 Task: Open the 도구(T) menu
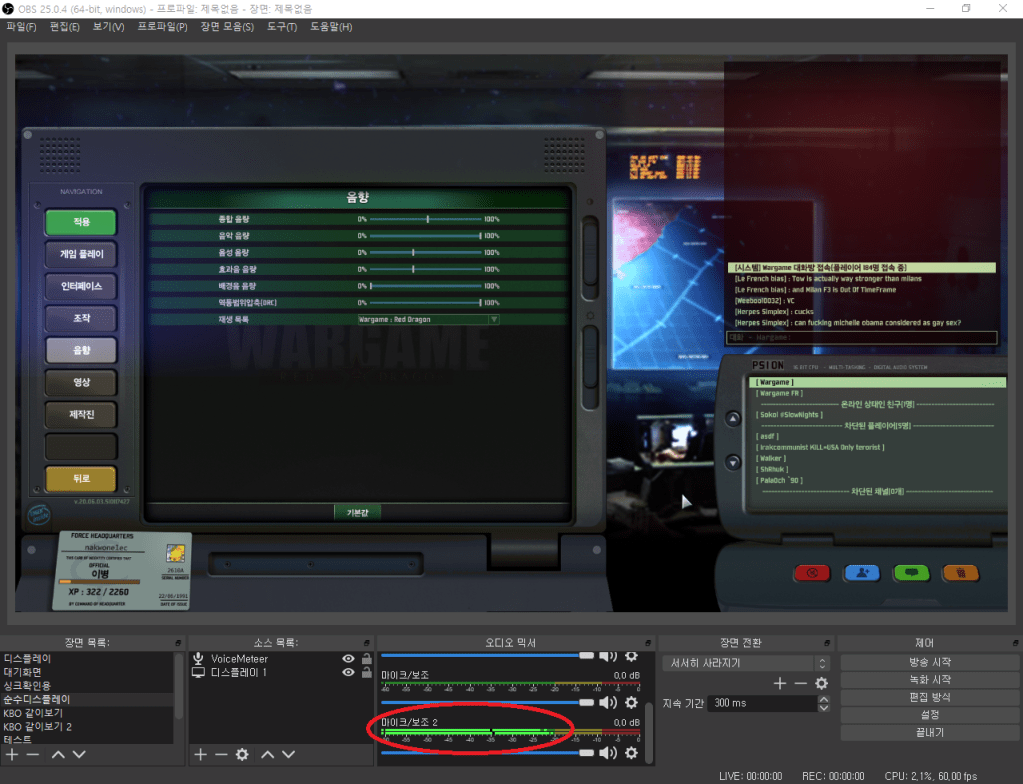[282, 26]
